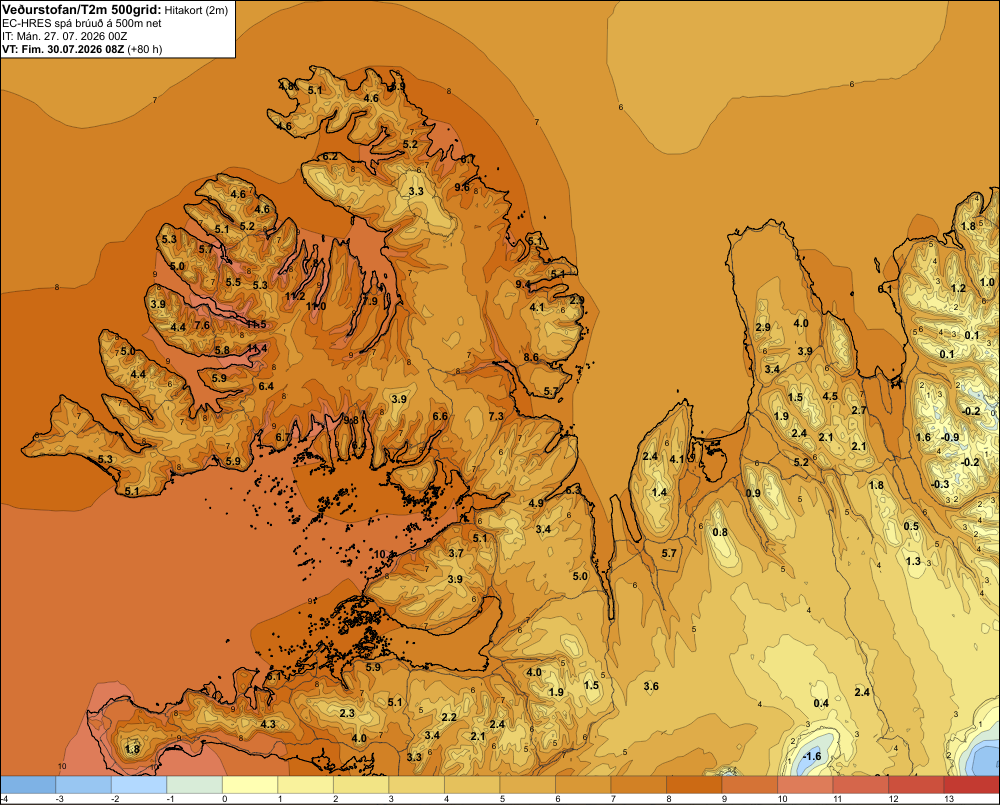Click the legend color swatch between -4 and -3

(x=28, y=785)
